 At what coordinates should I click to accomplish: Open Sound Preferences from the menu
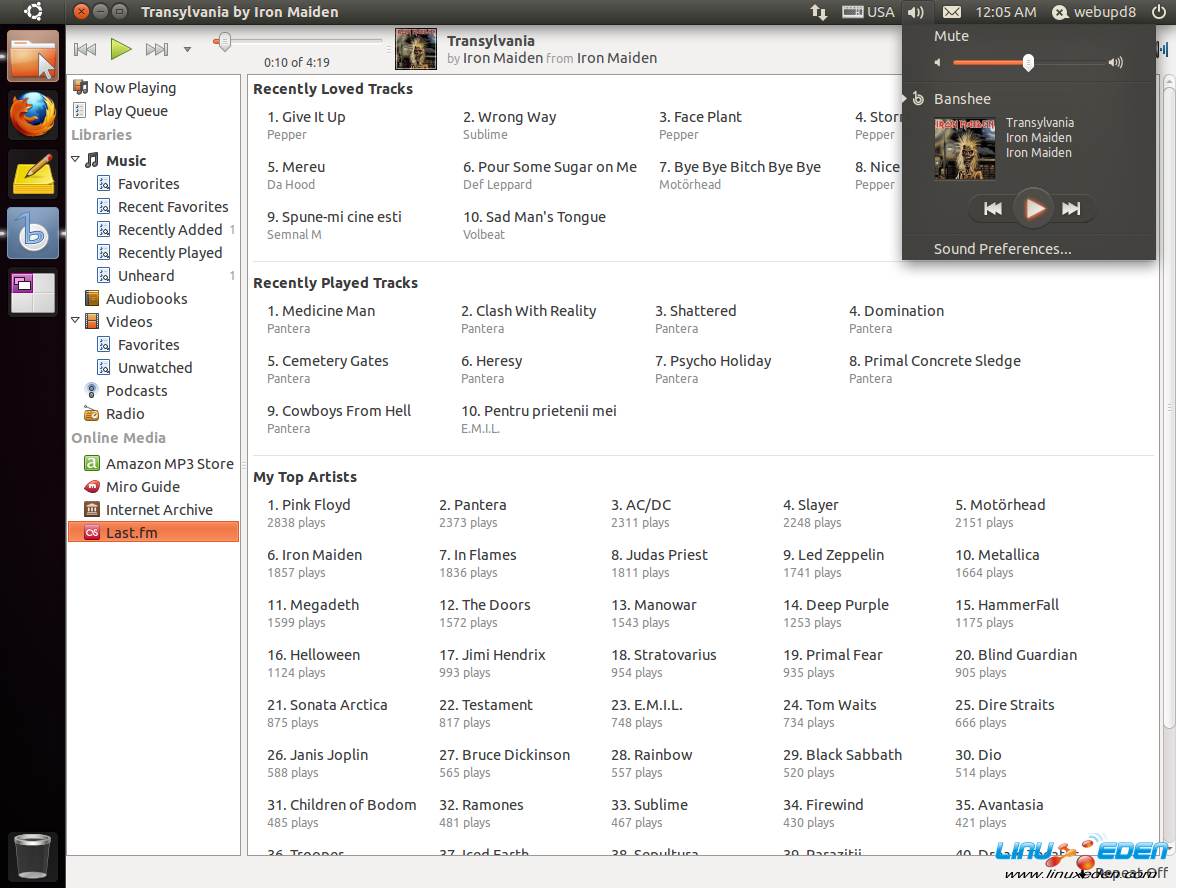tap(1002, 249)
